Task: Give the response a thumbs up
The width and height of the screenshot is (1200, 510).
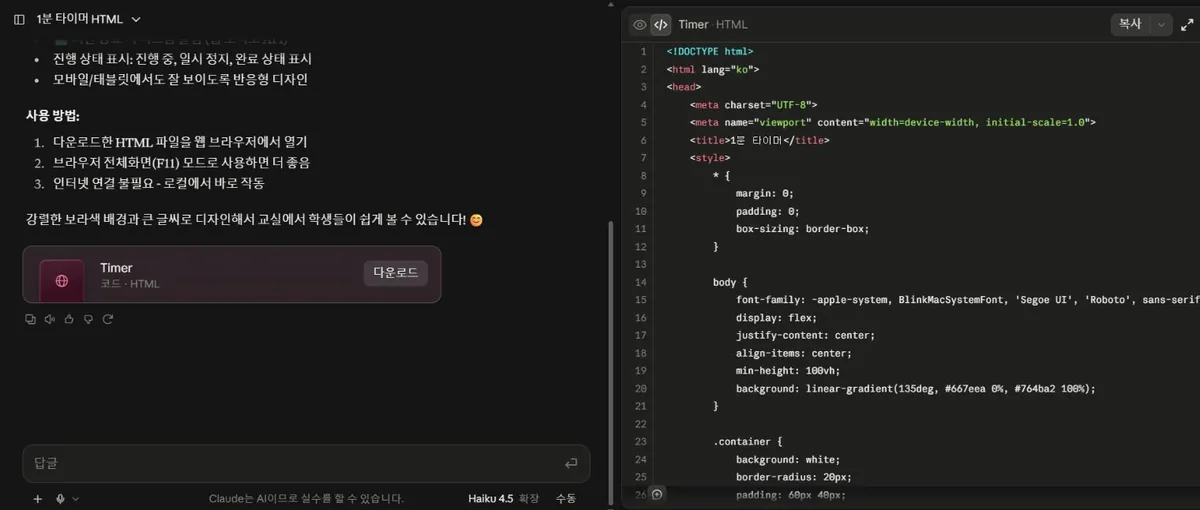Action: [x=69, y=319]
